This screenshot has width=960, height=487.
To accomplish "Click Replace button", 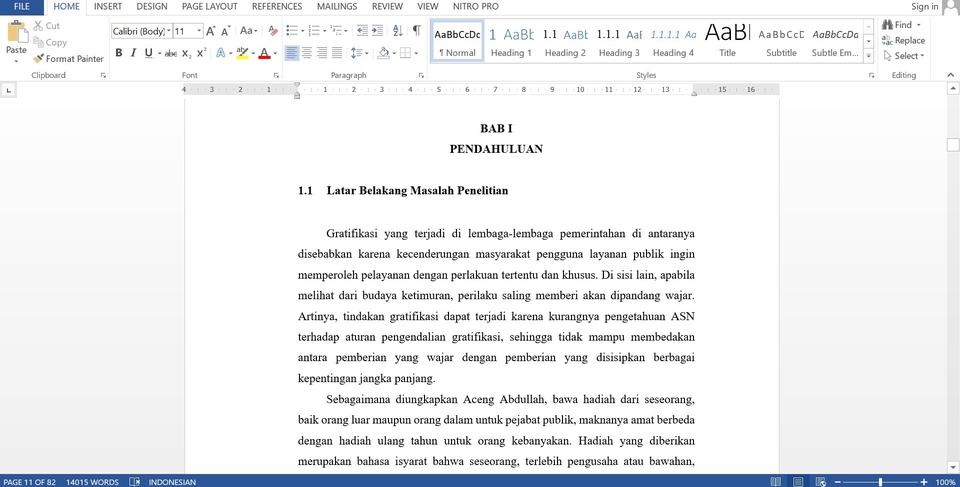I will point(903,40).
